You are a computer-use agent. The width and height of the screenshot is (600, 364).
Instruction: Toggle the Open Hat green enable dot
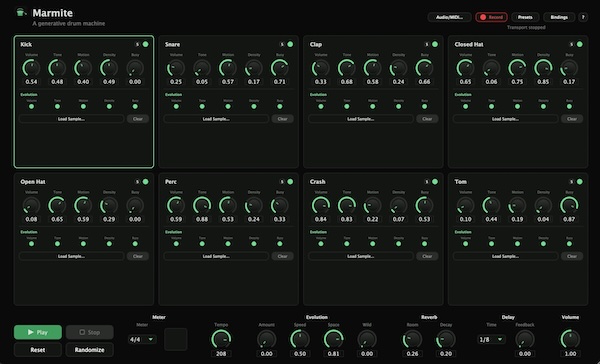[x=146, y=182]
